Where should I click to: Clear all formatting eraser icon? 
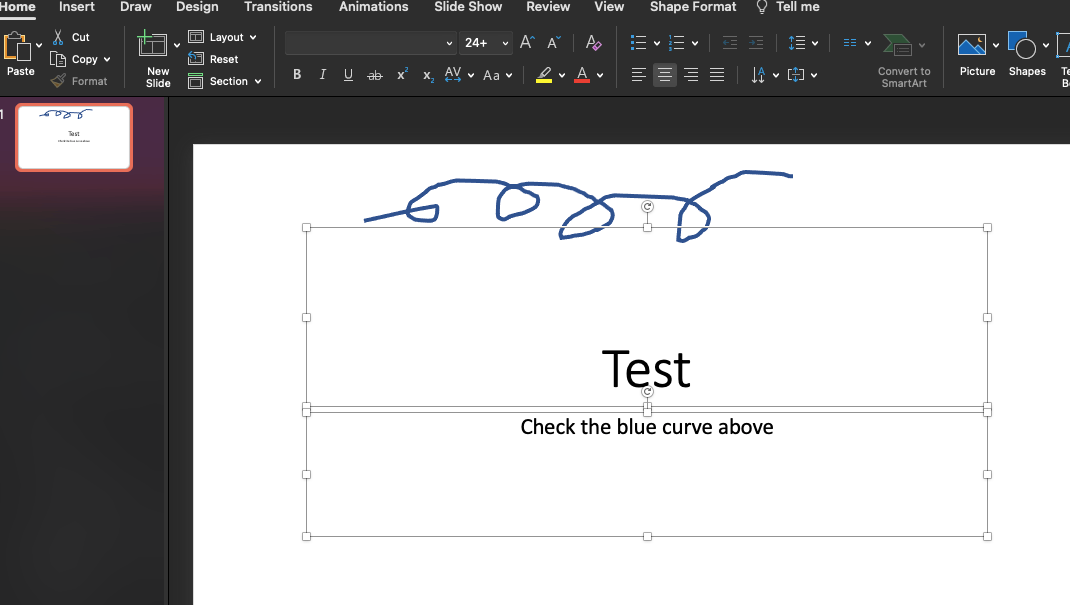(x=593, y=42)
